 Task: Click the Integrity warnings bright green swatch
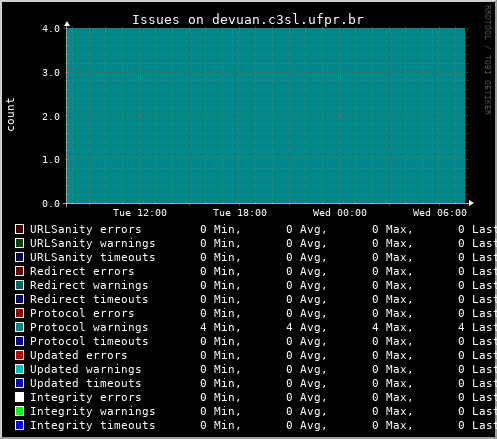coord(19,411)
